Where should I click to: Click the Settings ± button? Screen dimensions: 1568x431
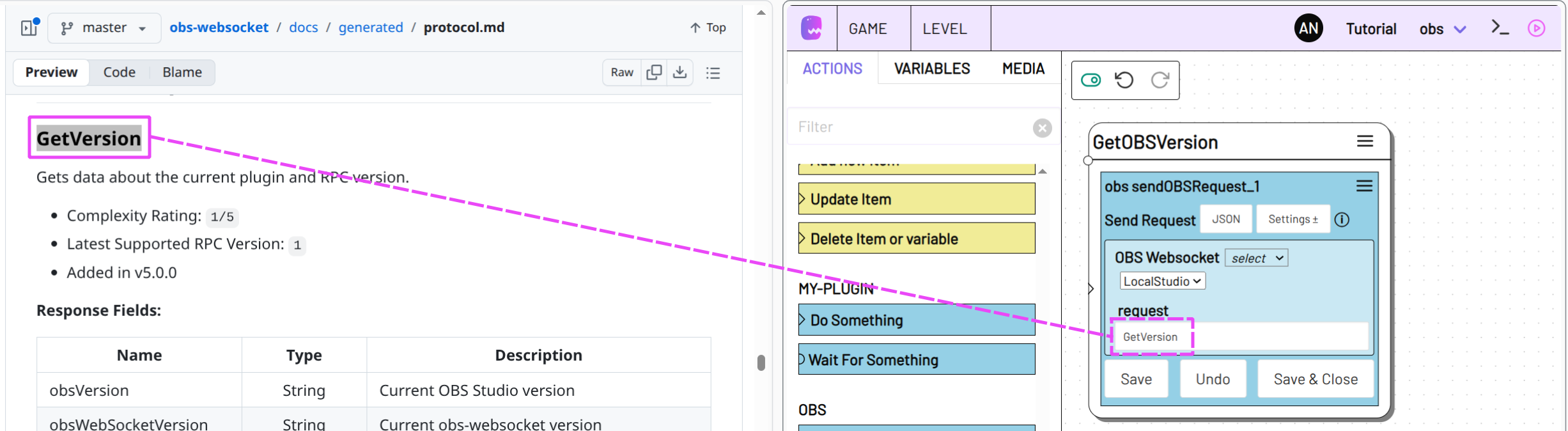1293,219
